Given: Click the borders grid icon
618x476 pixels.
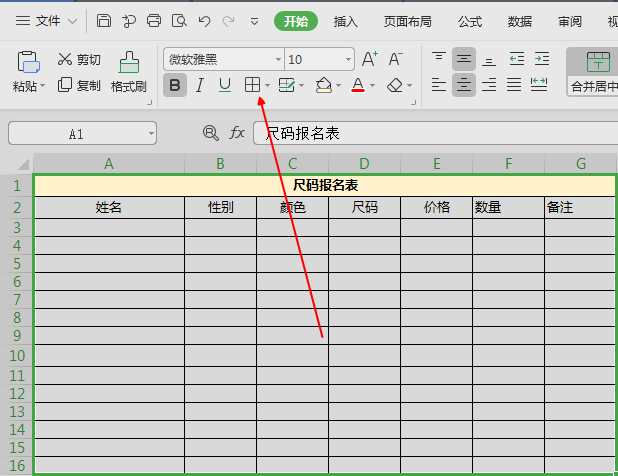Looking at the screenshot, I should point(252,85).
